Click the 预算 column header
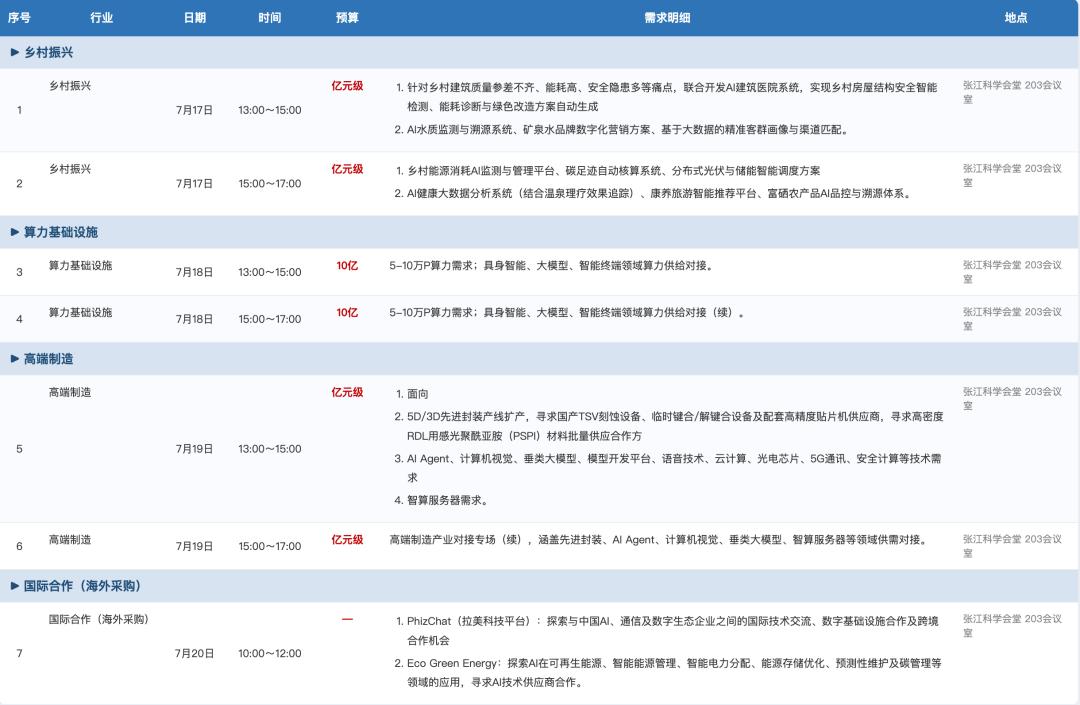 (x=347, y=18)
